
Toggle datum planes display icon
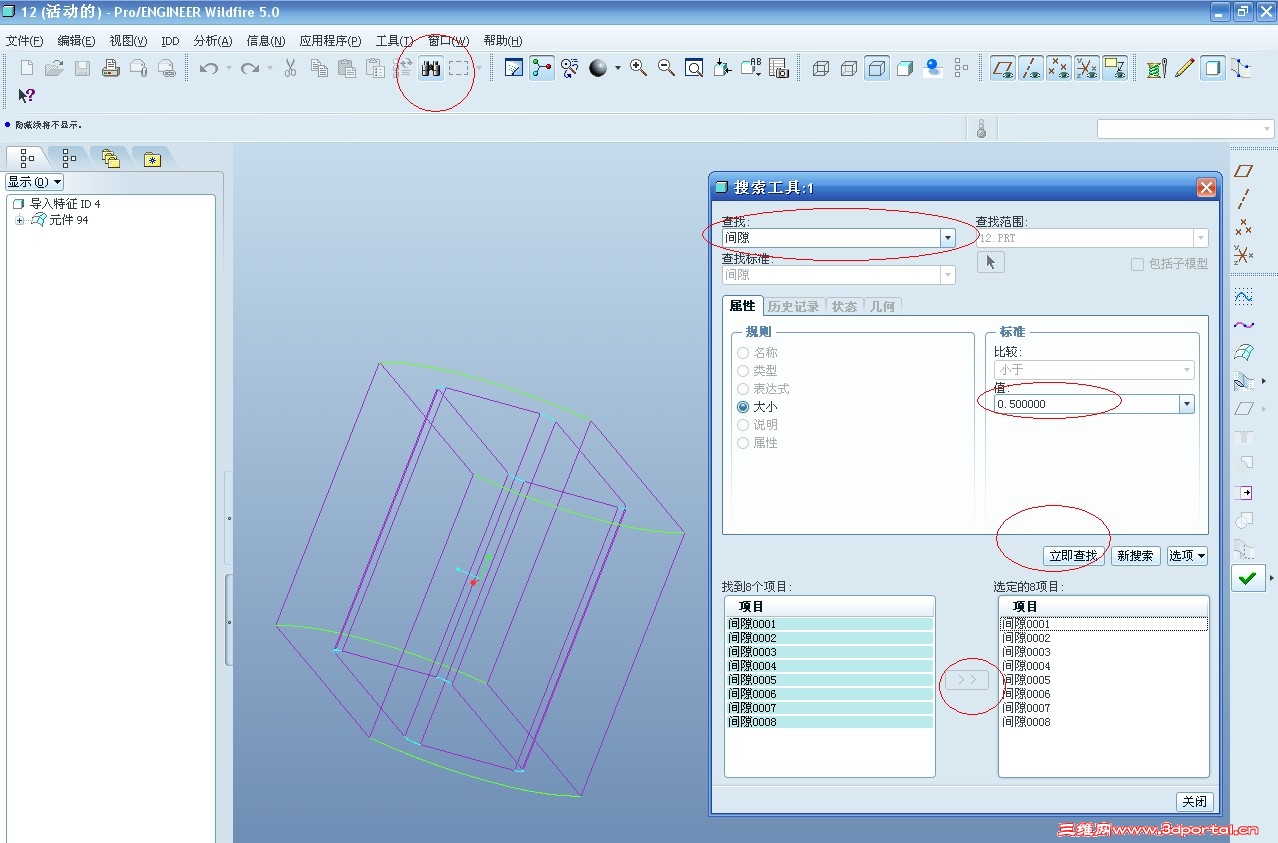coord(1003,68)
